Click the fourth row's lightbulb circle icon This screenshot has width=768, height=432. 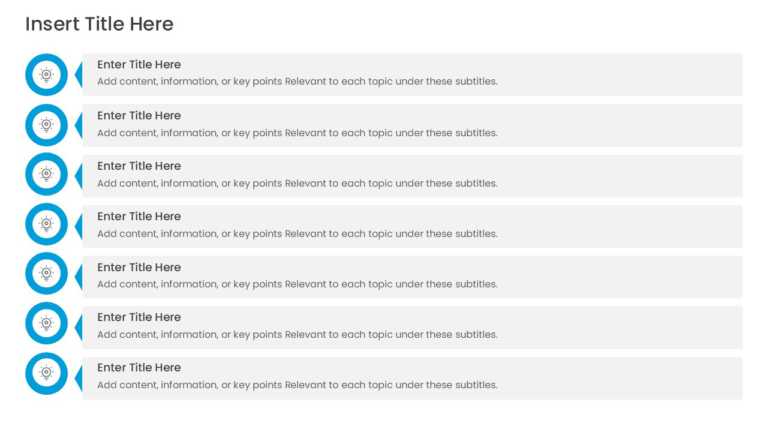[47, 224]
